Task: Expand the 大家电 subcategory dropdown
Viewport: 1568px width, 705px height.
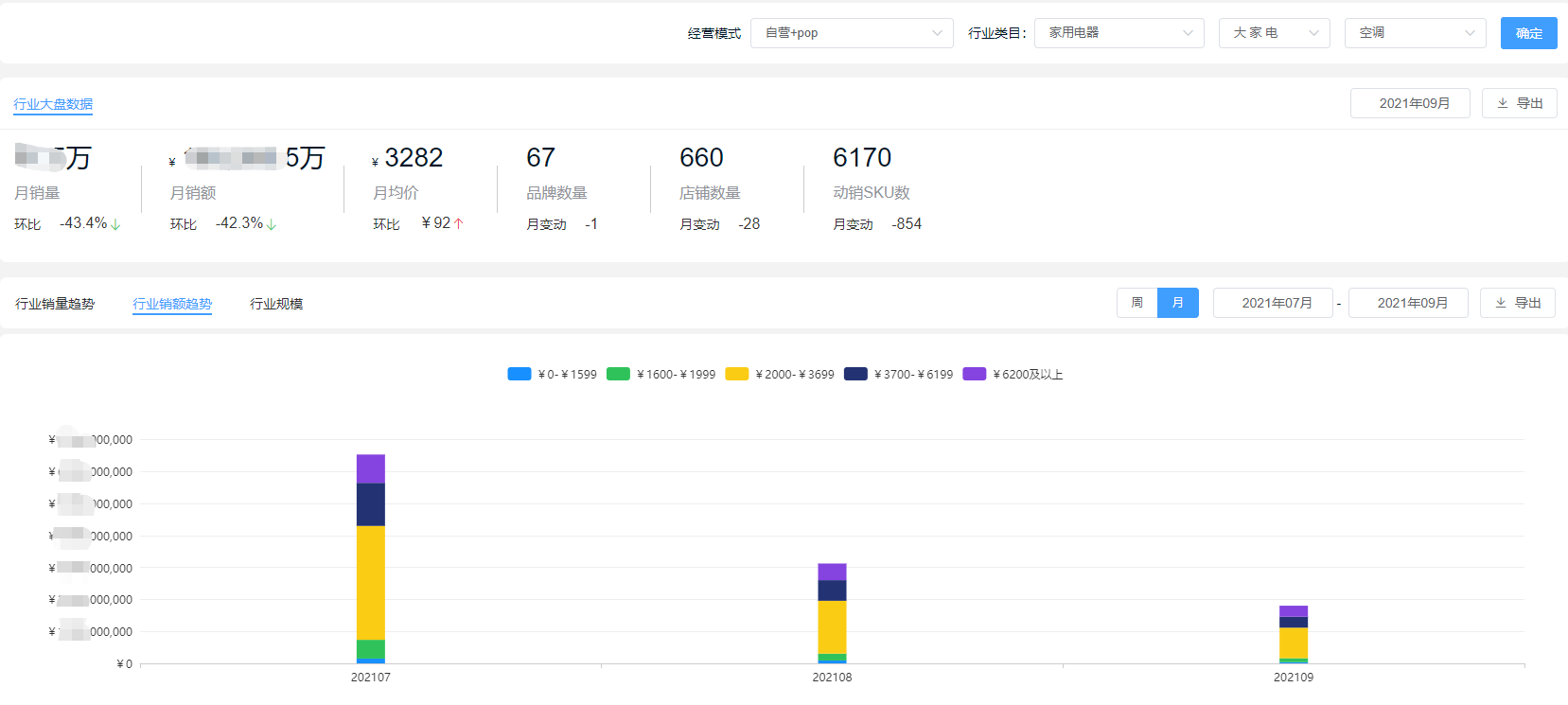Action: tap(1275, 33)
